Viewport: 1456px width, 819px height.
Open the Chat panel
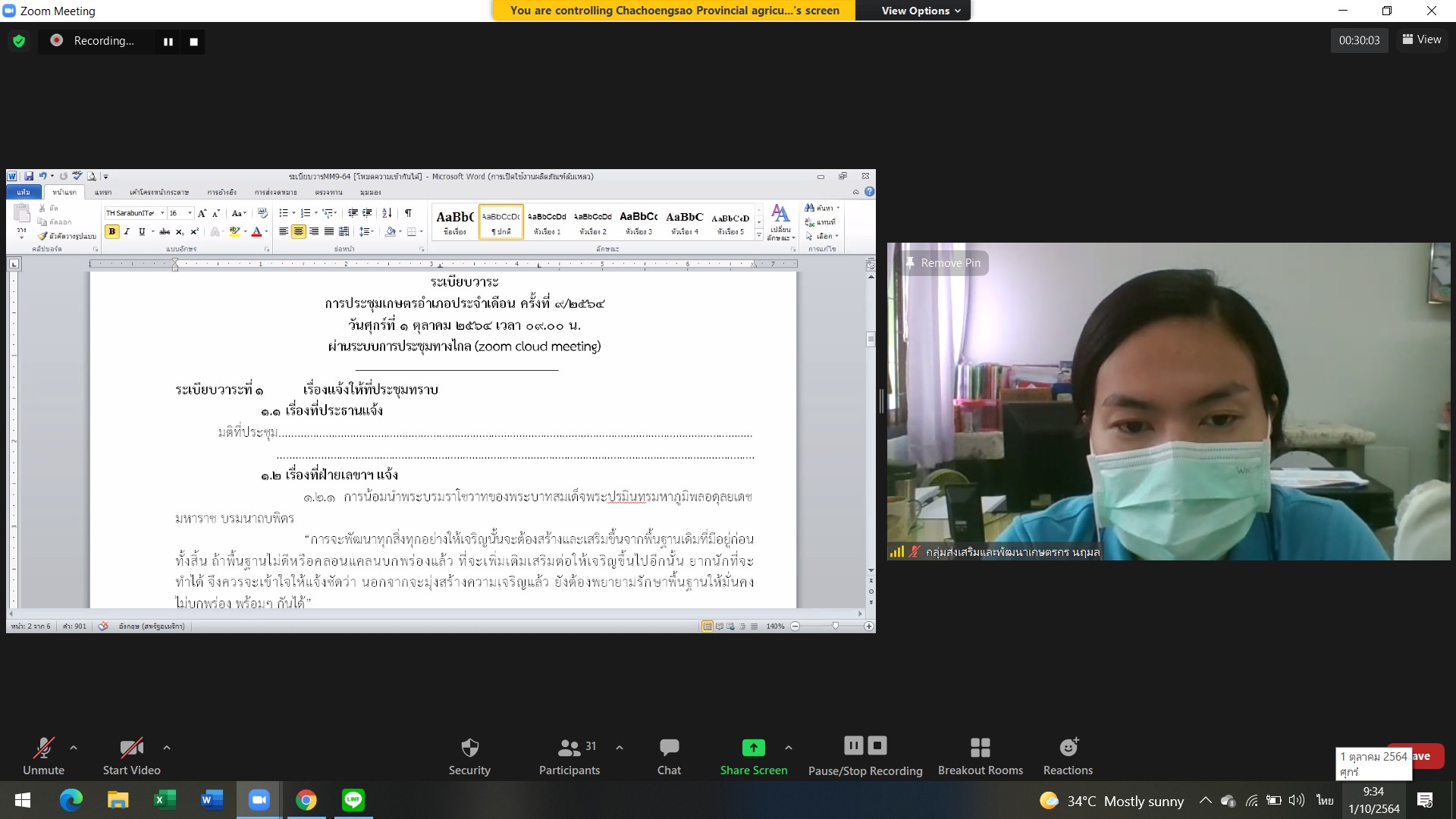click(x=669, y=748)
